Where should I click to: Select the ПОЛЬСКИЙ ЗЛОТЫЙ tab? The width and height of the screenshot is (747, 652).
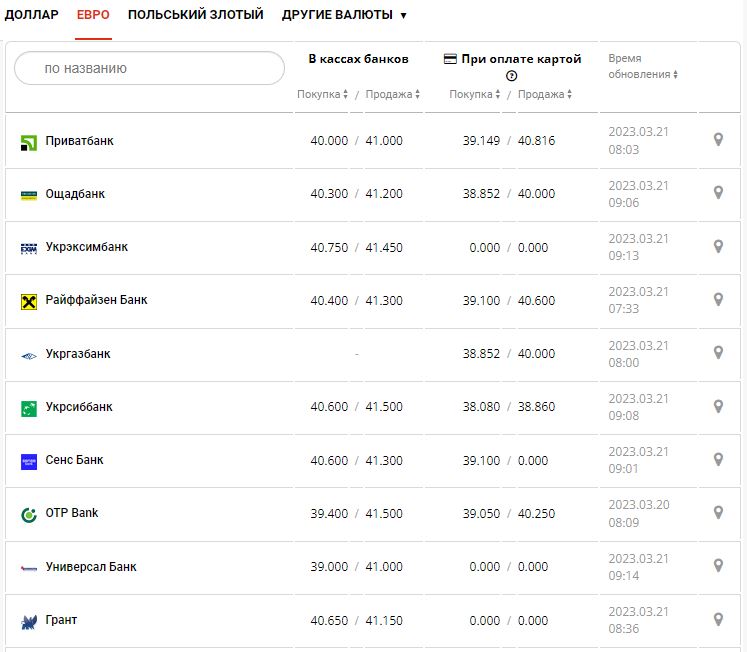click(x=195, y=15)
